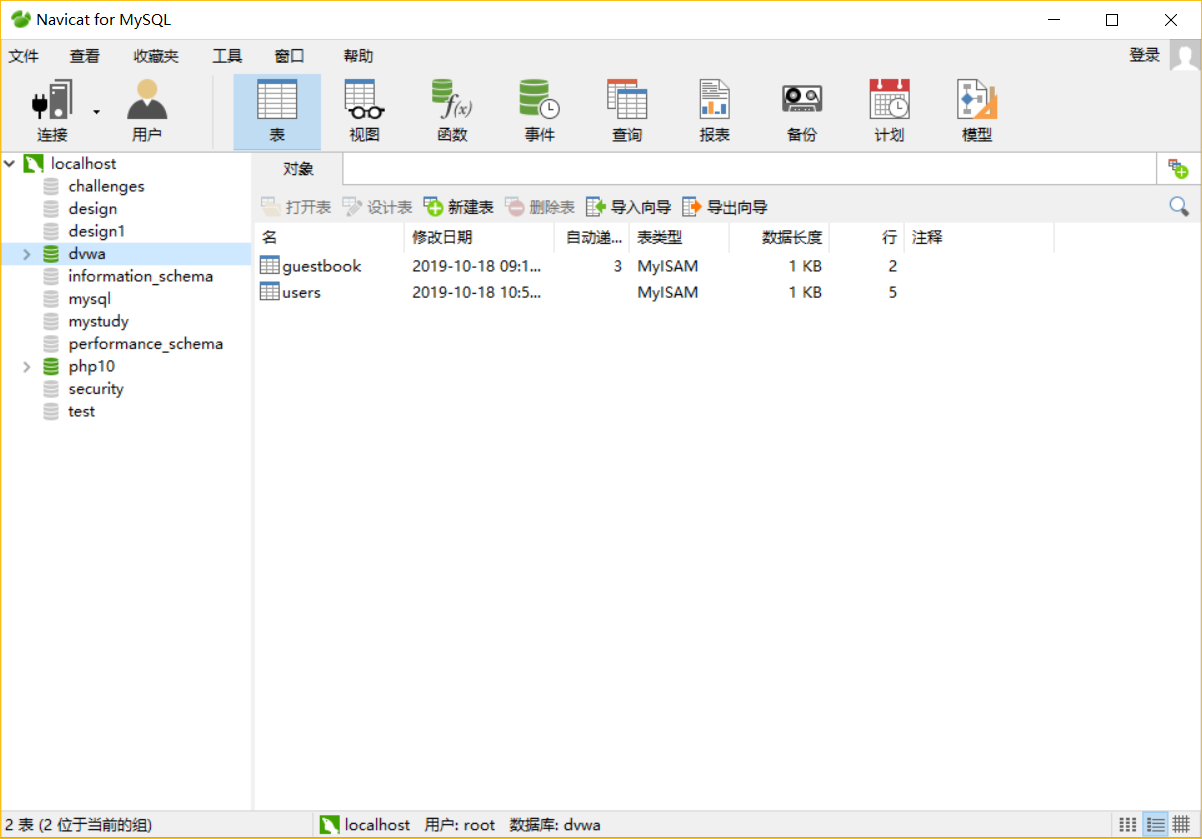The width and height of the screenshot is (1202, 839).
Task: Select the Table (表) toolbar icon
Action: (x=277, y=110)
